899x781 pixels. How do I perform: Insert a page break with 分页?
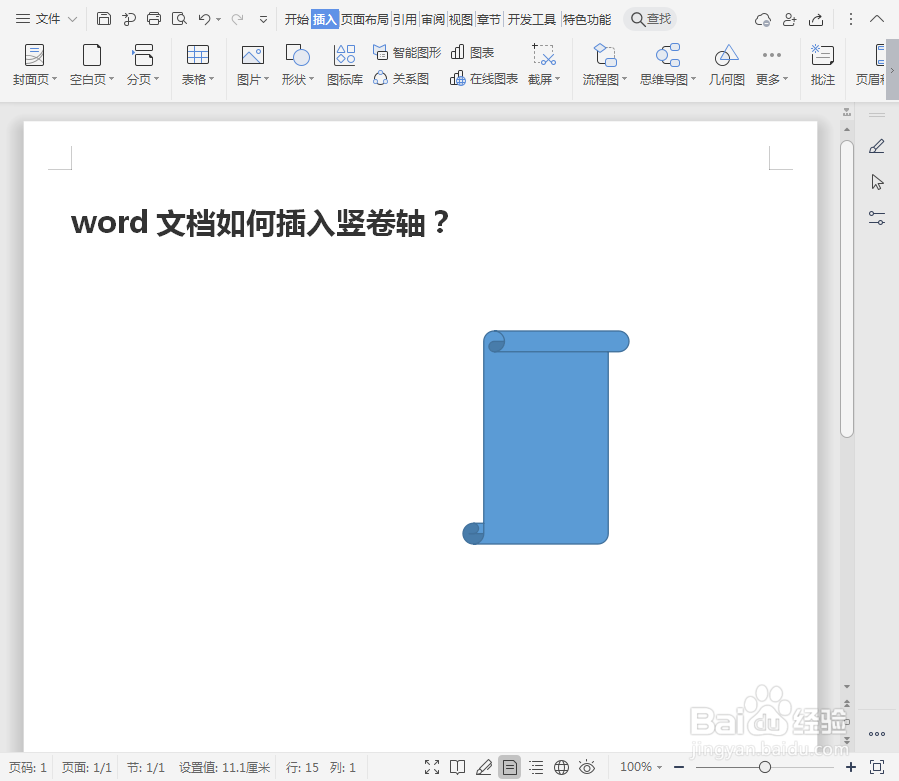[x=141, y=62]
